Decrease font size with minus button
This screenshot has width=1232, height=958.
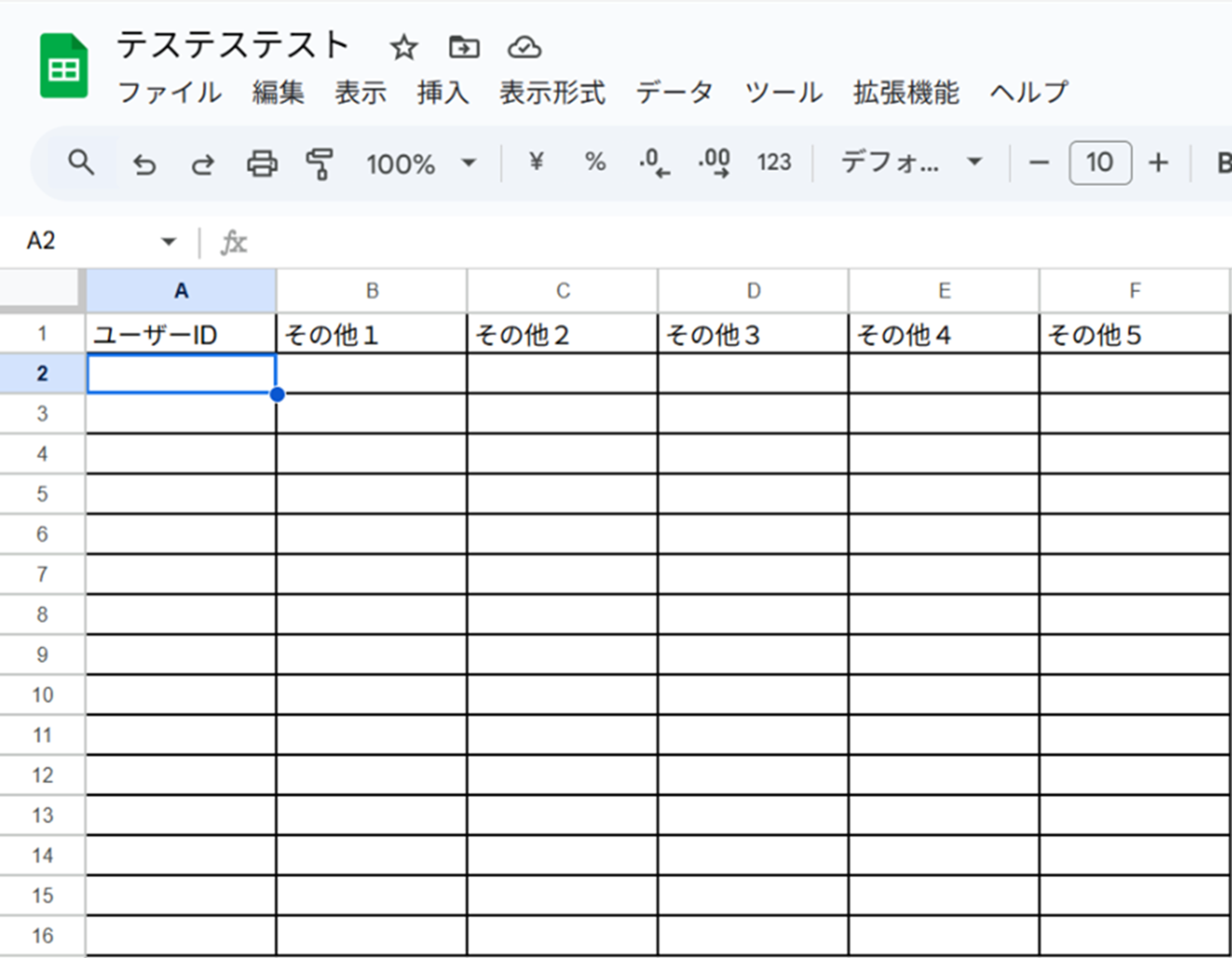(x=1039, y=163)
